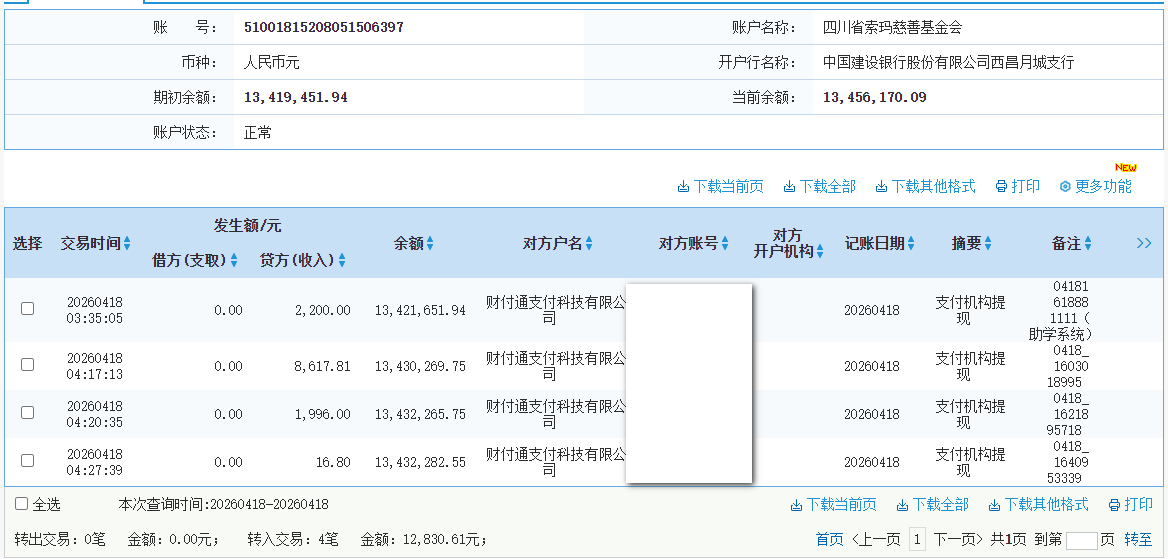This screenshot has height=559, width=1168.
Task: Open 更多功能 gear icon menu
Action: (x=1065, y=187)
